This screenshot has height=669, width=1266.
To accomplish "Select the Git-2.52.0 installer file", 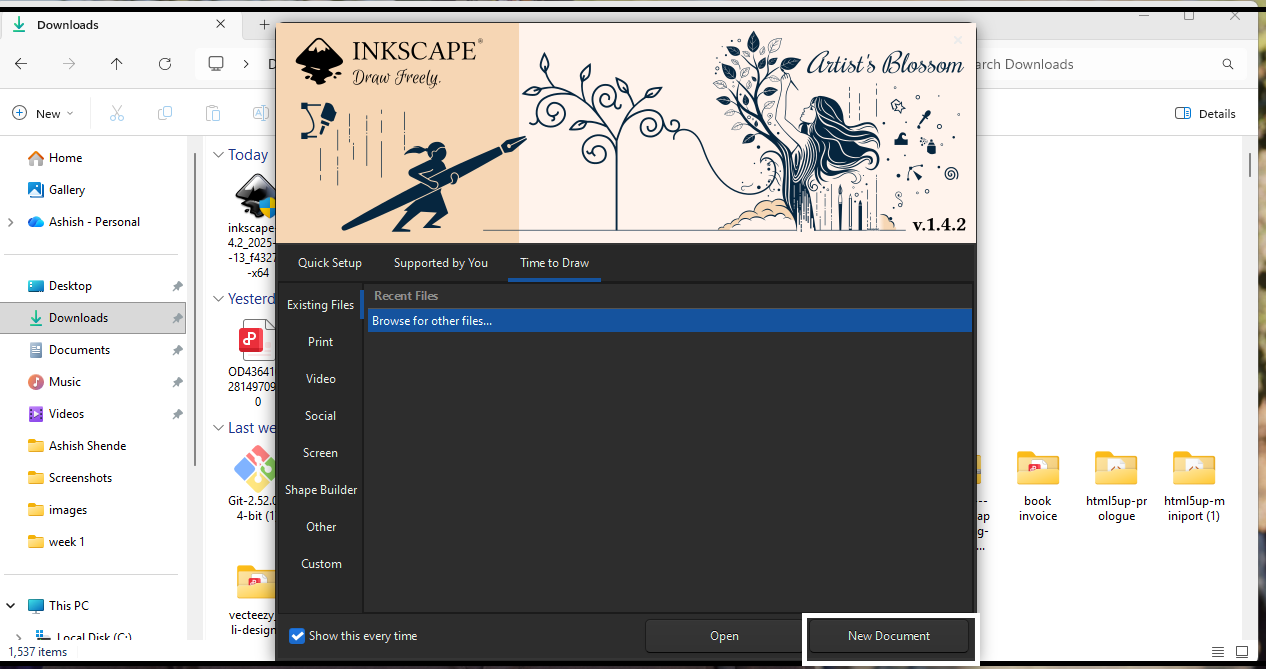I will (252, 485).
